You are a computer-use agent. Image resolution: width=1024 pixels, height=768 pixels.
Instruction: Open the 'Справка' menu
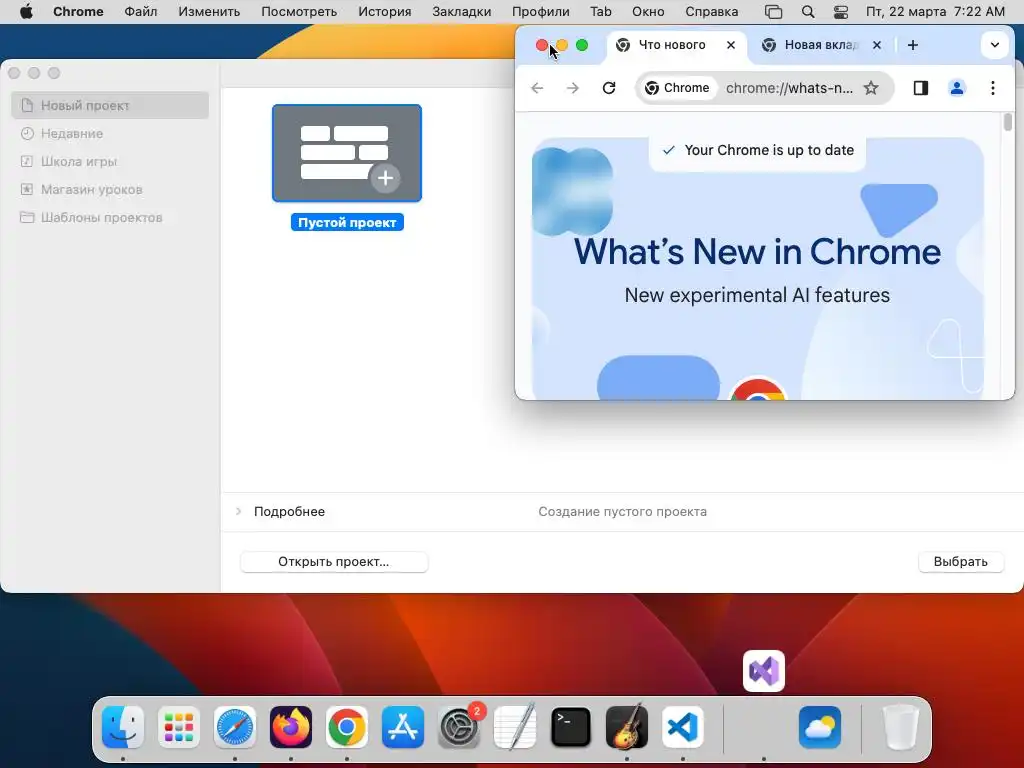712,12
